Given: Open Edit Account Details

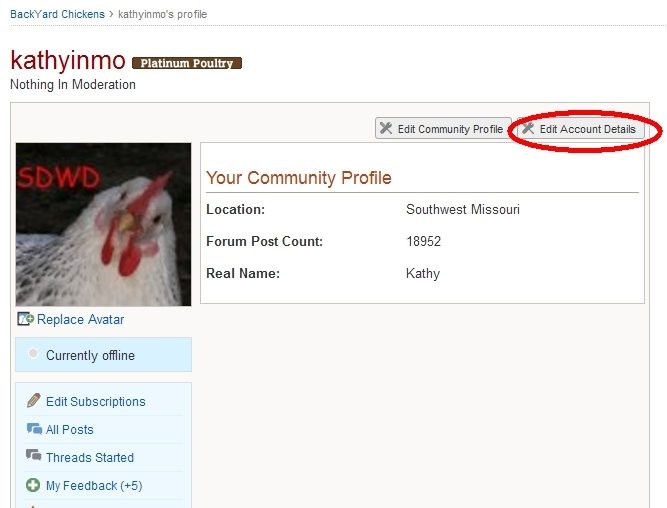Looking at the screenshot, I should coord(587,129).
